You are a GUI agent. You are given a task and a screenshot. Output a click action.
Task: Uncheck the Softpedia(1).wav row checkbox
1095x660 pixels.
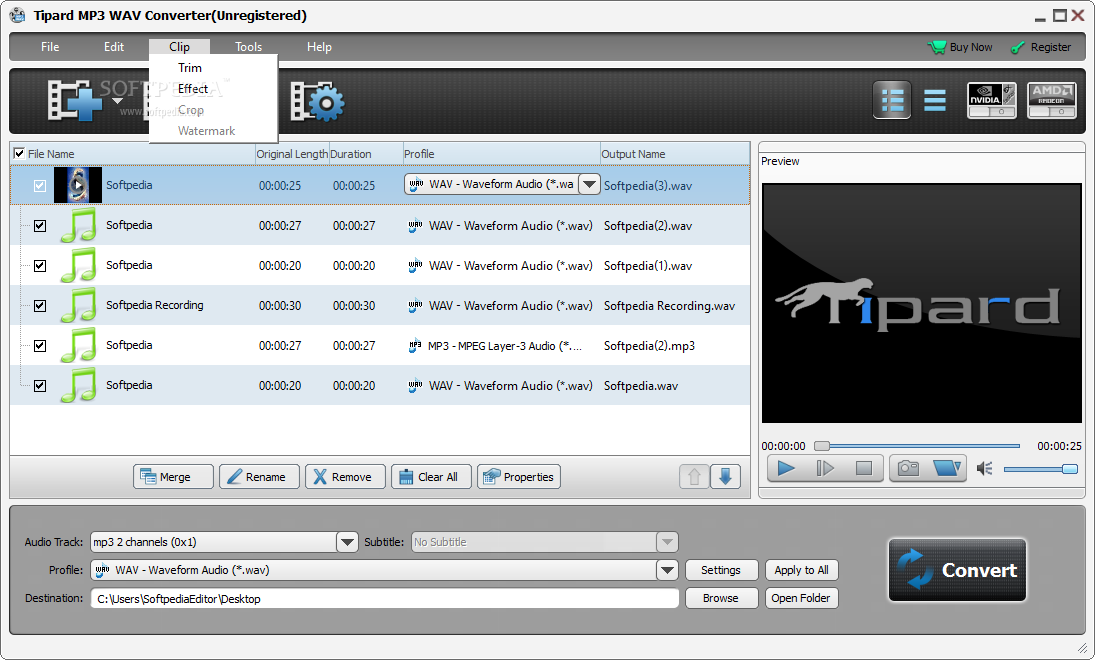[40, 265]
